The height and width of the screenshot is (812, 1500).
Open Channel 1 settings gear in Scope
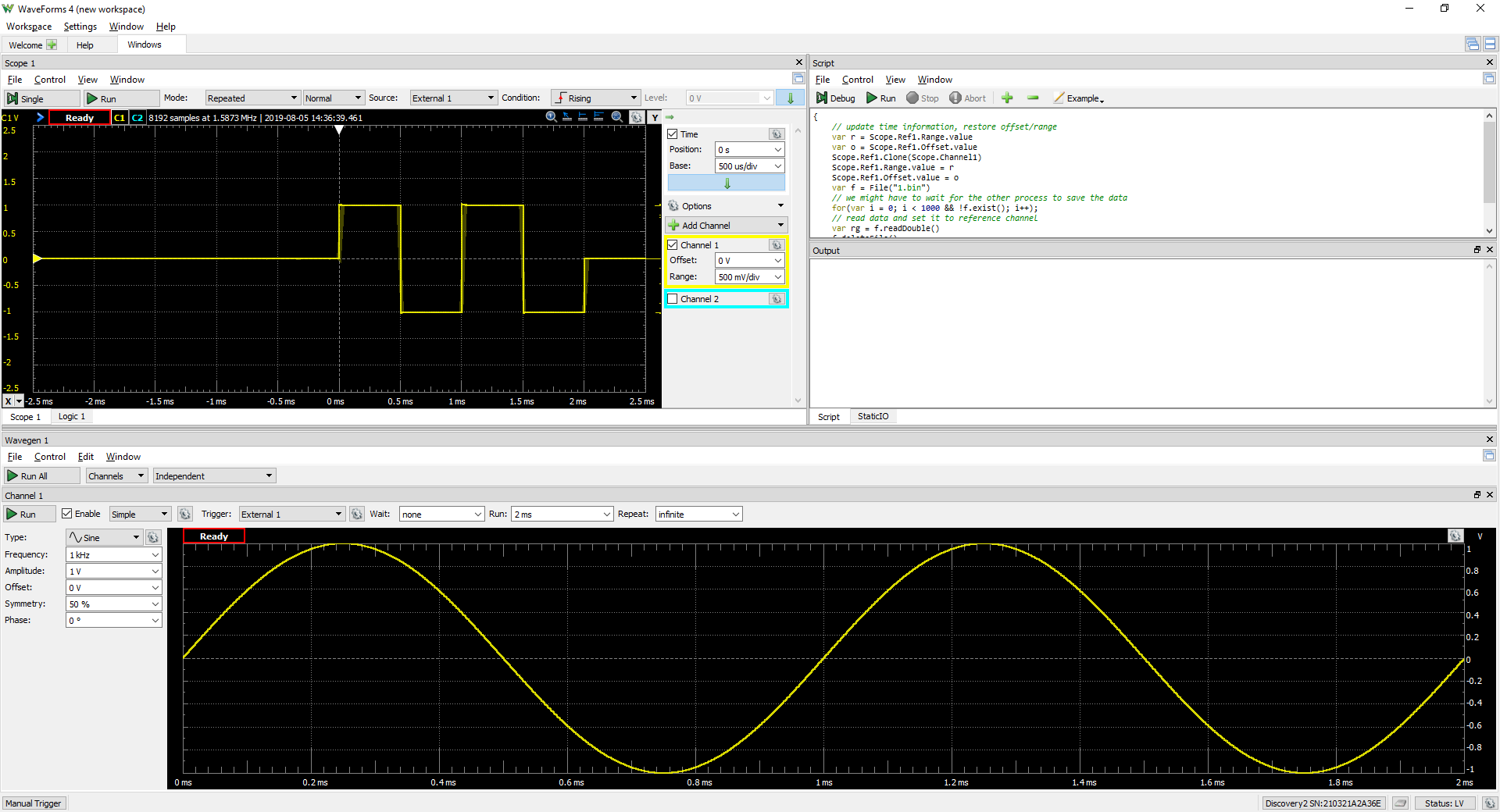click(777, 245)
